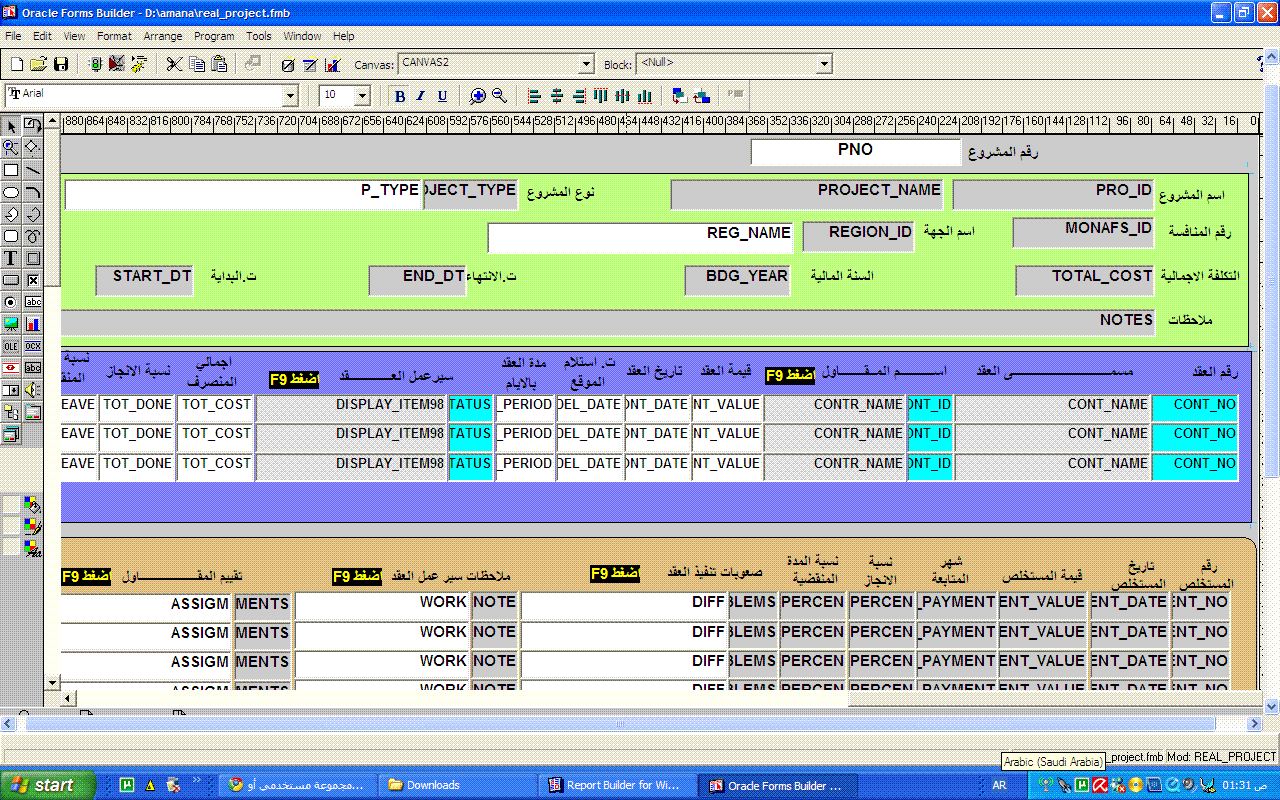
Task: Pick the Ellipse tool
Action: pyautogui.click(x=11, y=192)
